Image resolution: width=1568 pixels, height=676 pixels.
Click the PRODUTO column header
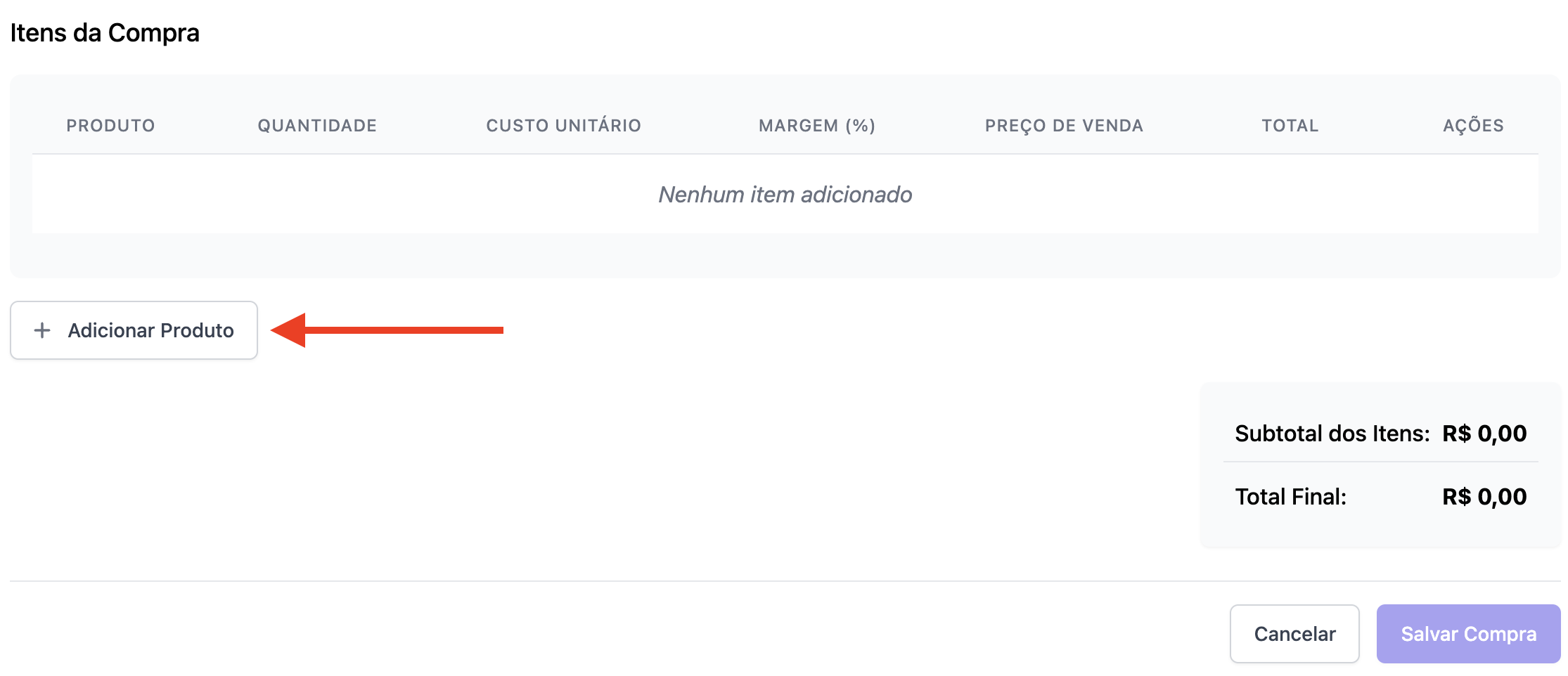click(110, 126)
